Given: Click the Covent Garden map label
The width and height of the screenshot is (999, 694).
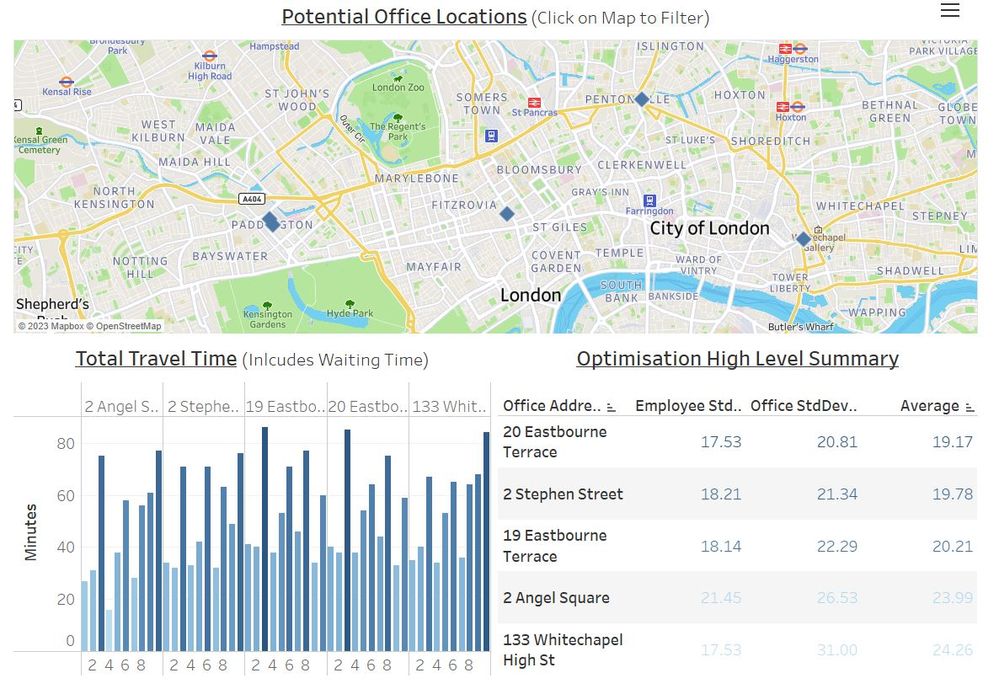Looking at the screenshot, I should click(x=556, y=261).
